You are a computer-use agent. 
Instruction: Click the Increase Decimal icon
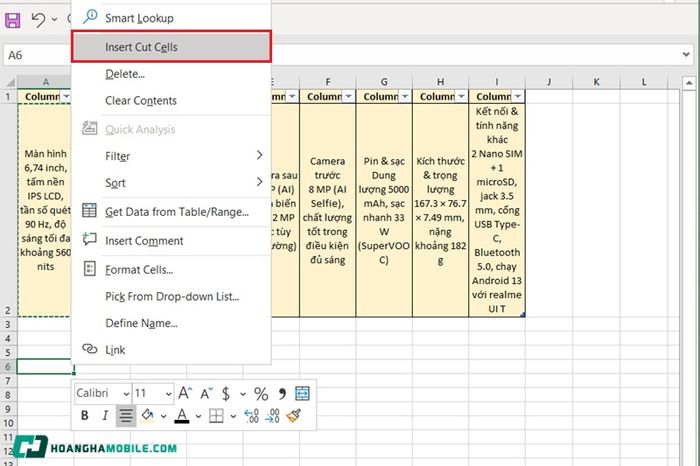tap(251, 416)
